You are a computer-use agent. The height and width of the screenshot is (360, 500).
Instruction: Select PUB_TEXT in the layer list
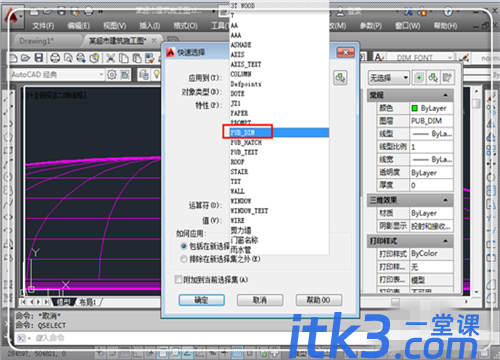tap(279, 152)
